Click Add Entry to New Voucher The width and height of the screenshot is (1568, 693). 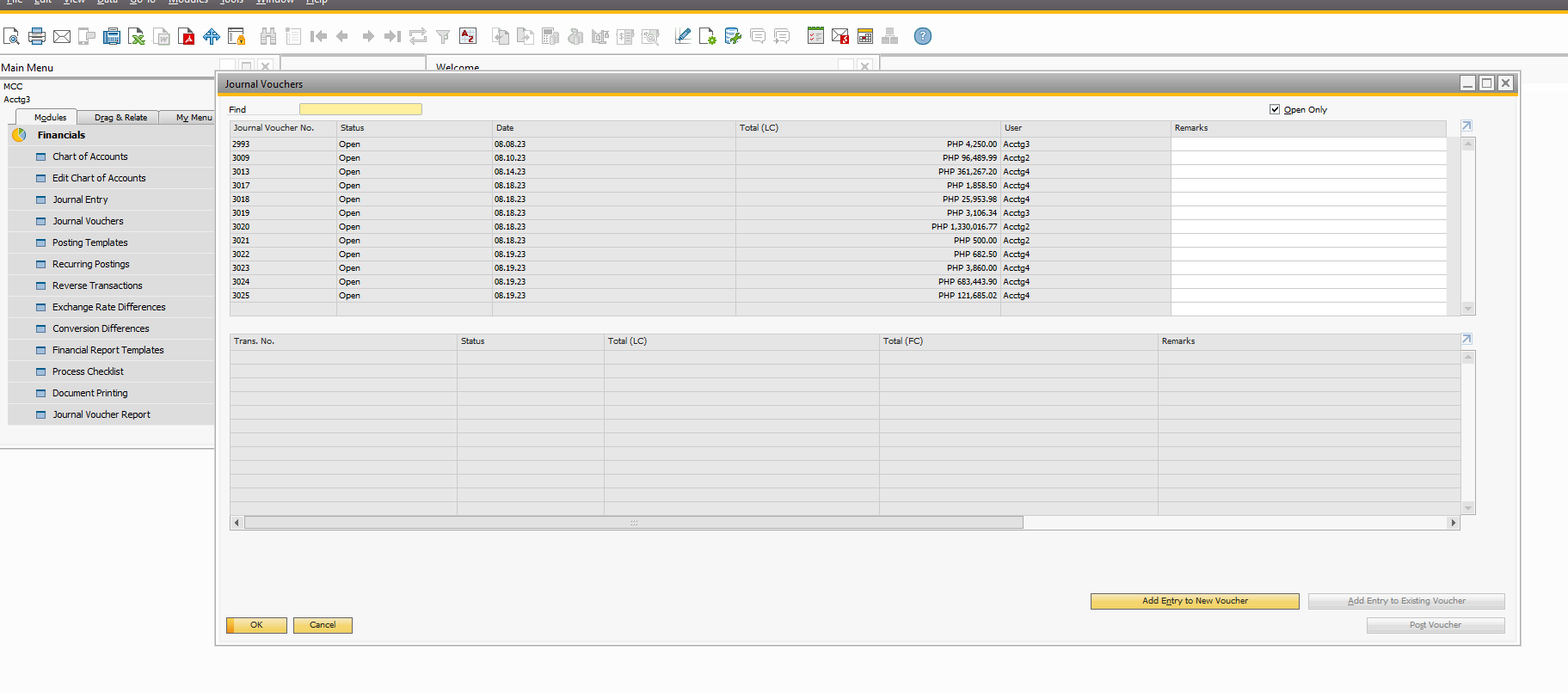tap(1195, 601)
